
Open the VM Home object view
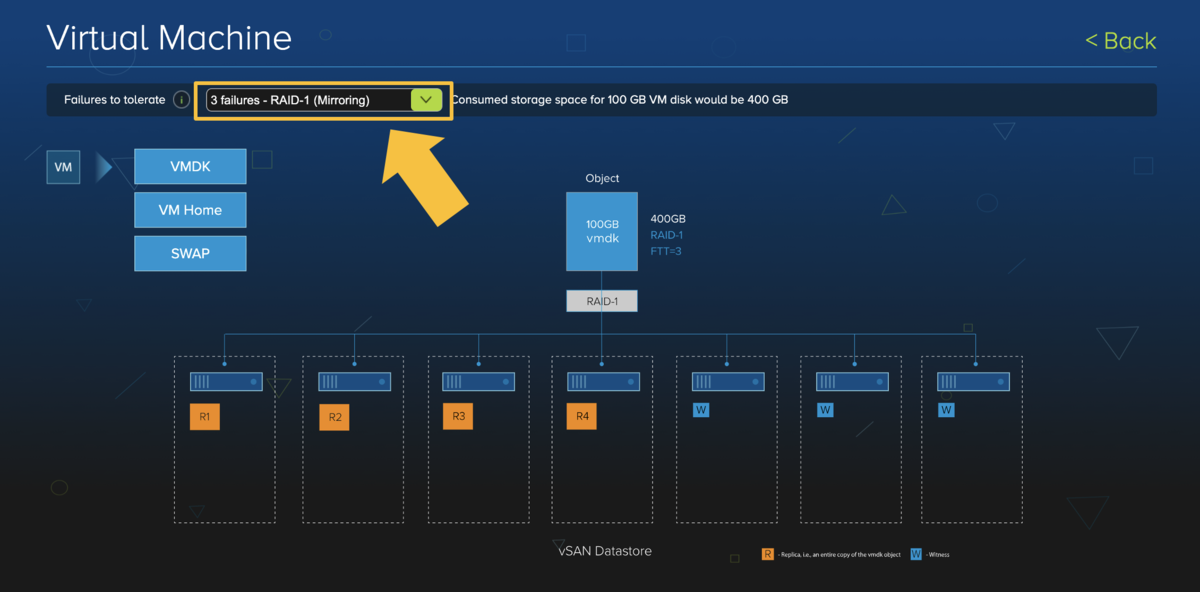point(190,210)
